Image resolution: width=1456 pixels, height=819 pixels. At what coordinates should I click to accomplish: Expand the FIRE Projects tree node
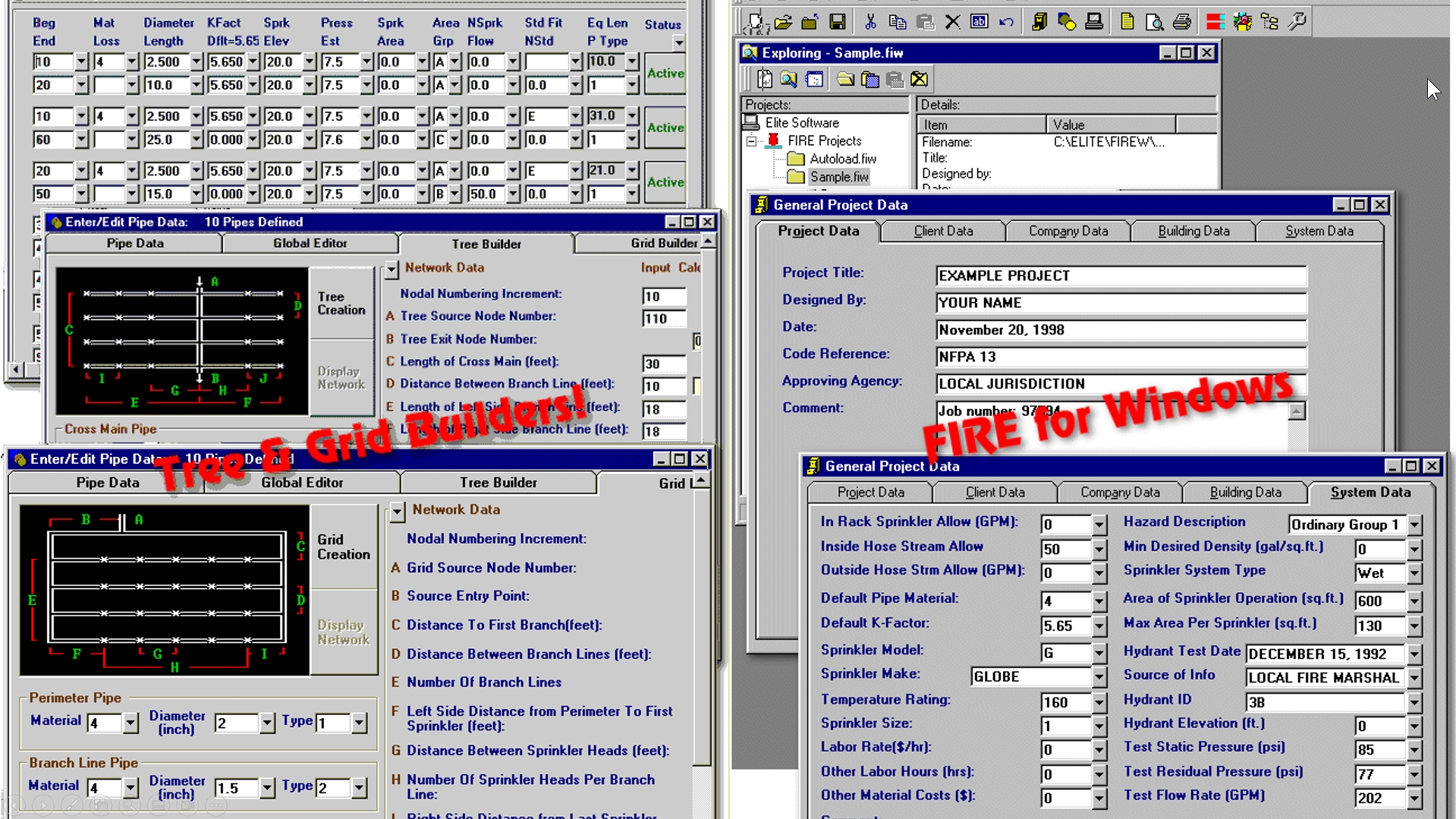tap(751, 140)
